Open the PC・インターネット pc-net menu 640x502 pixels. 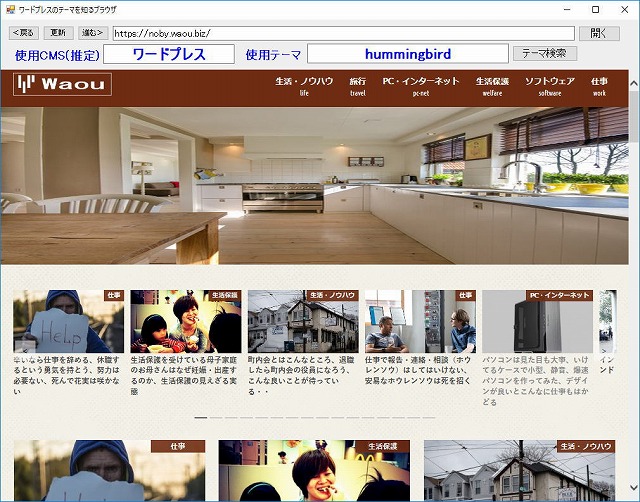[421, 86]
